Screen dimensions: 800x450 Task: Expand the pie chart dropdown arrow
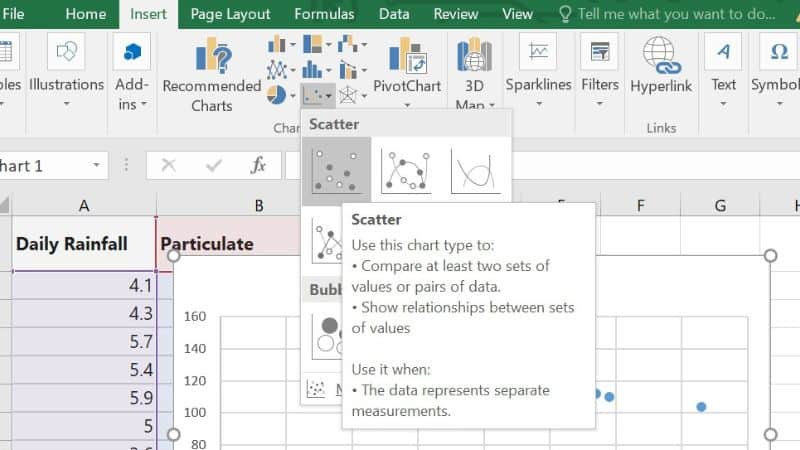[x=293, y=95]
